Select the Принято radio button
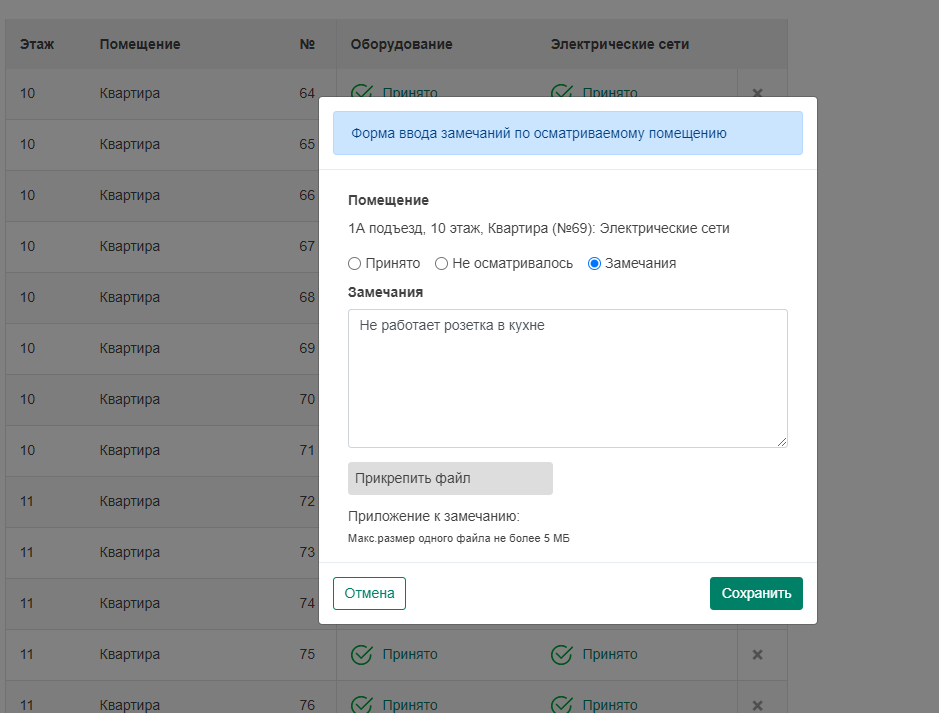Screen dimensions: 939x713 pyautogui.click(x=354, y=264)
